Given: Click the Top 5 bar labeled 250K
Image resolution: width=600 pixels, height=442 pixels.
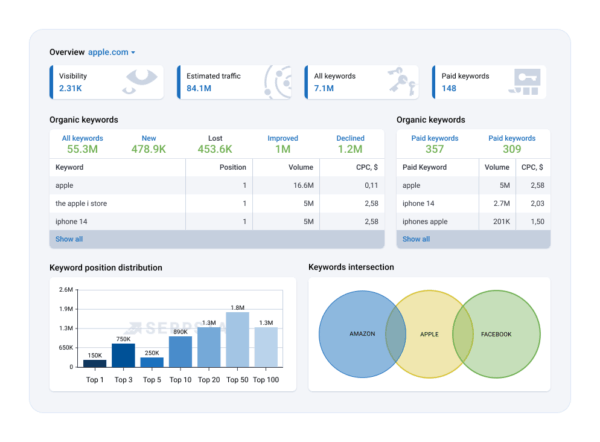Looking at the screenshot, I should pyautogui.click(x=152, y=362).
